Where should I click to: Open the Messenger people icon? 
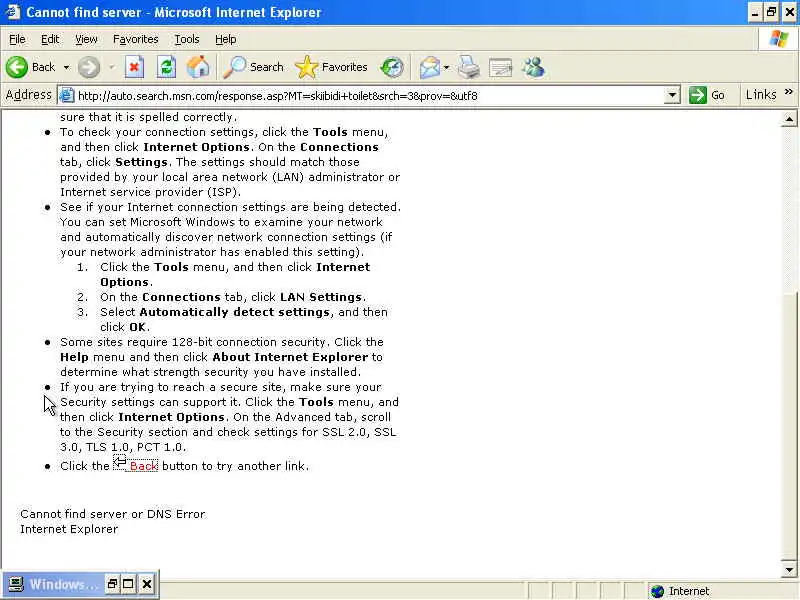(x=534, y=67)
